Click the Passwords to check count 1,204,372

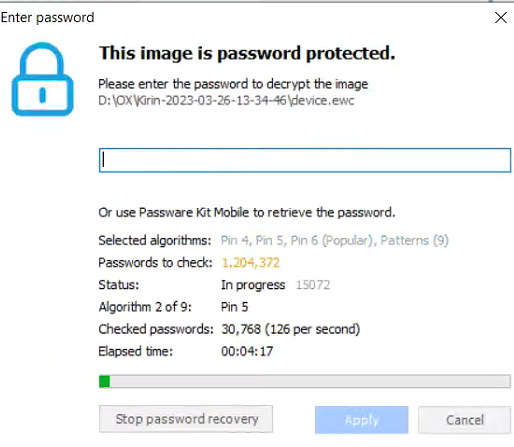[250, 263]
